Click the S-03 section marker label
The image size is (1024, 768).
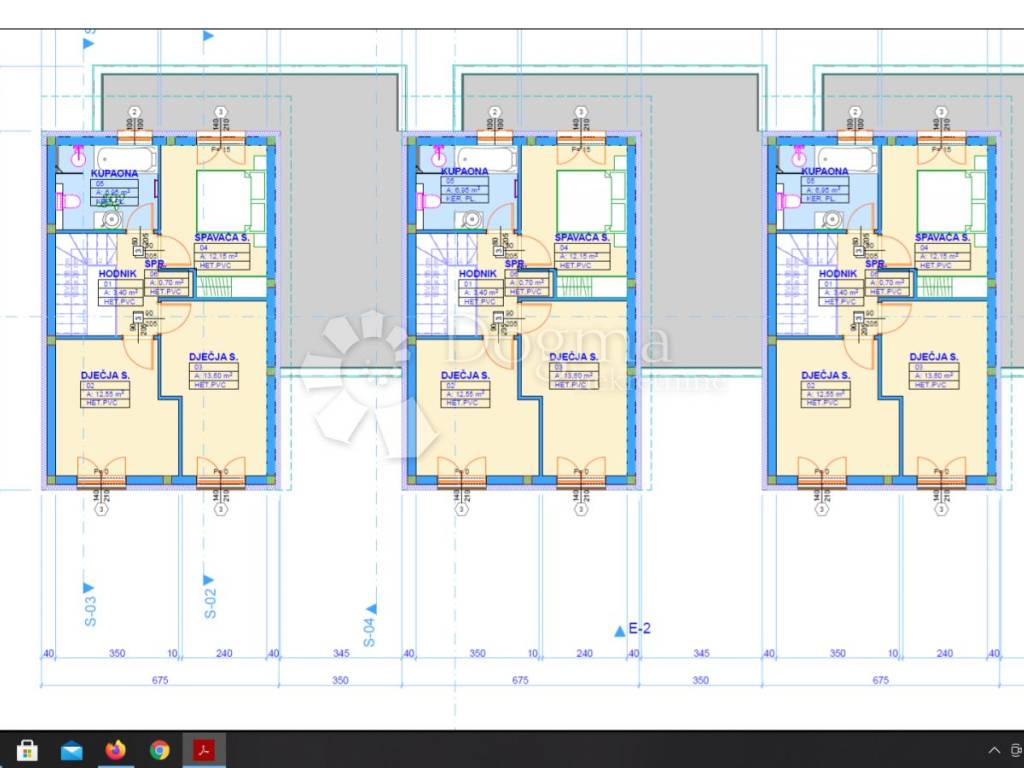(88, 609)
